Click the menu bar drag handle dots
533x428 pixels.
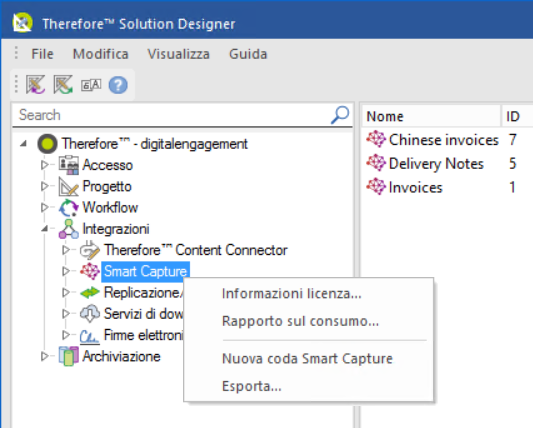pos(16,53)
